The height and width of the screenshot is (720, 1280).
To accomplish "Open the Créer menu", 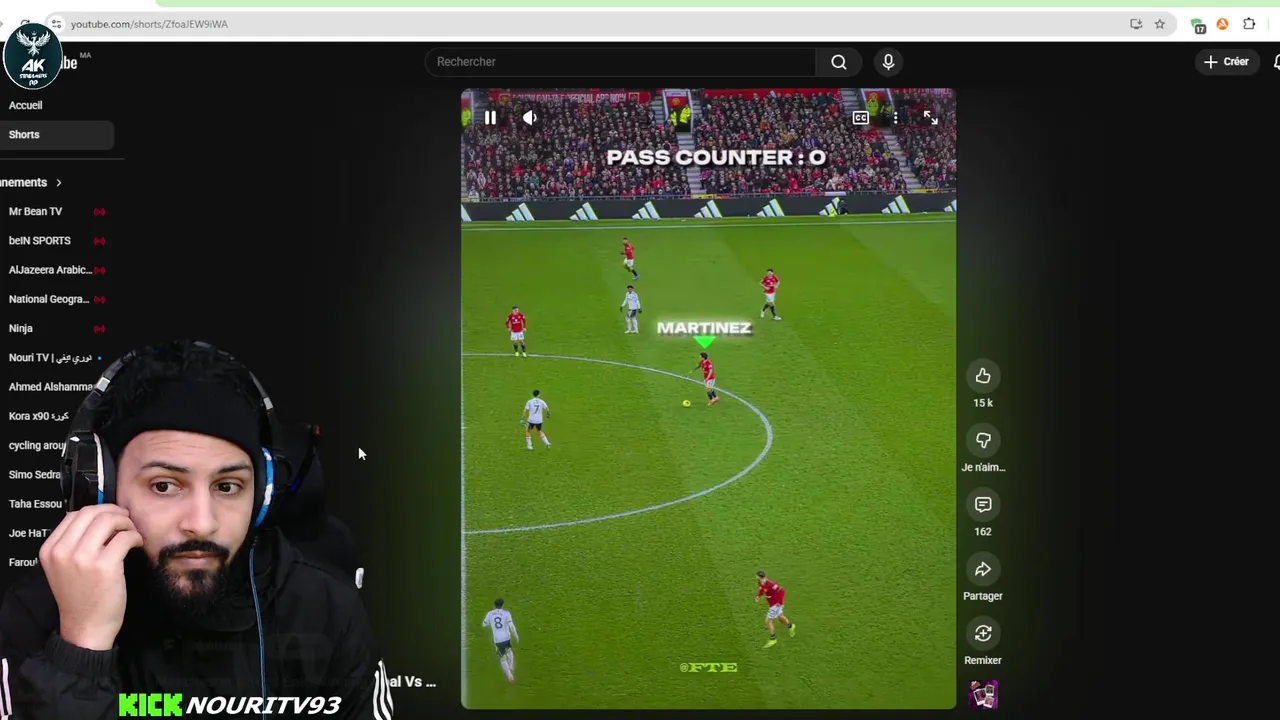I will [1227, 62].
